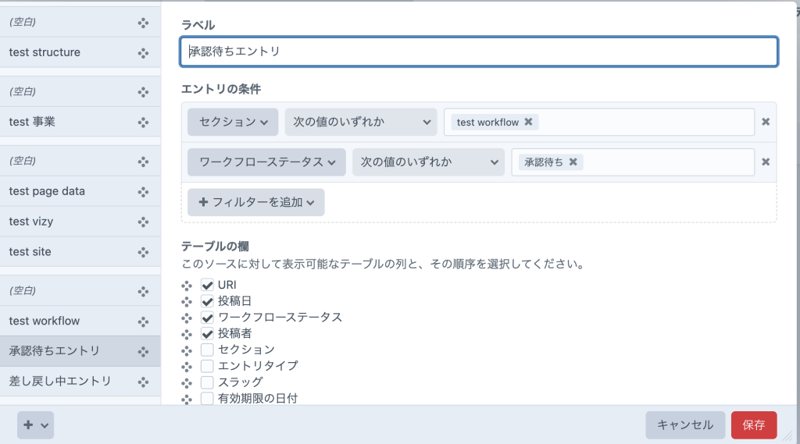
Task: Open the セクション condition type dropdown
Action: tap(232, 122)
